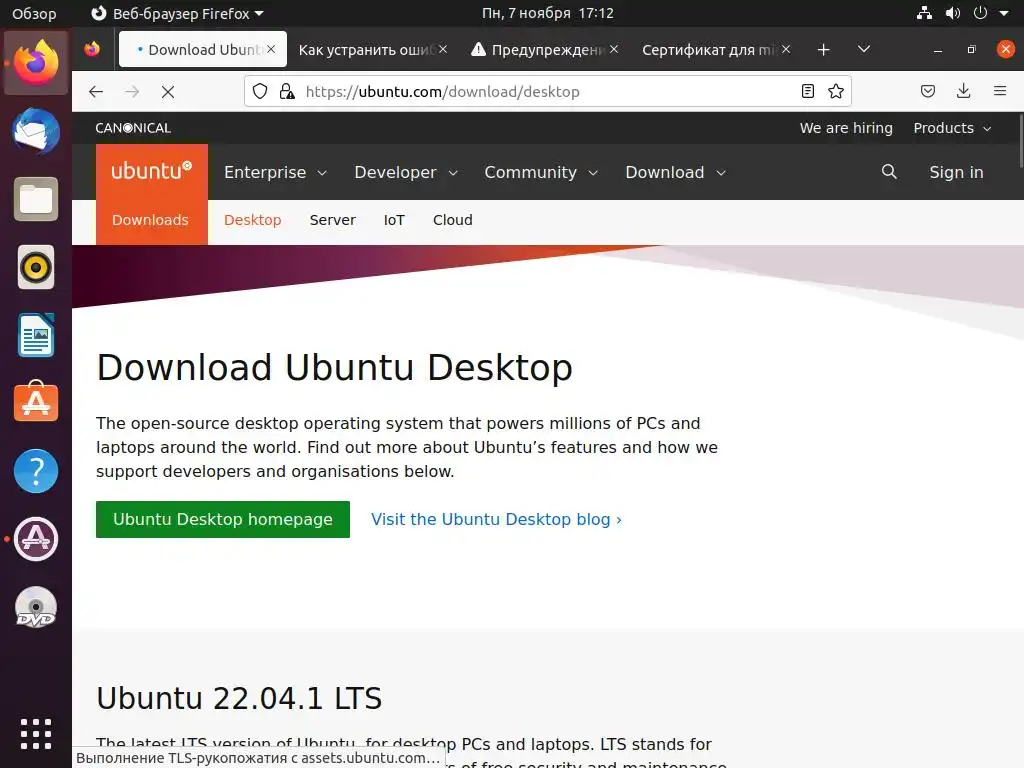
Task: Close the Предупреждение tab
Action: click(614, 49)
